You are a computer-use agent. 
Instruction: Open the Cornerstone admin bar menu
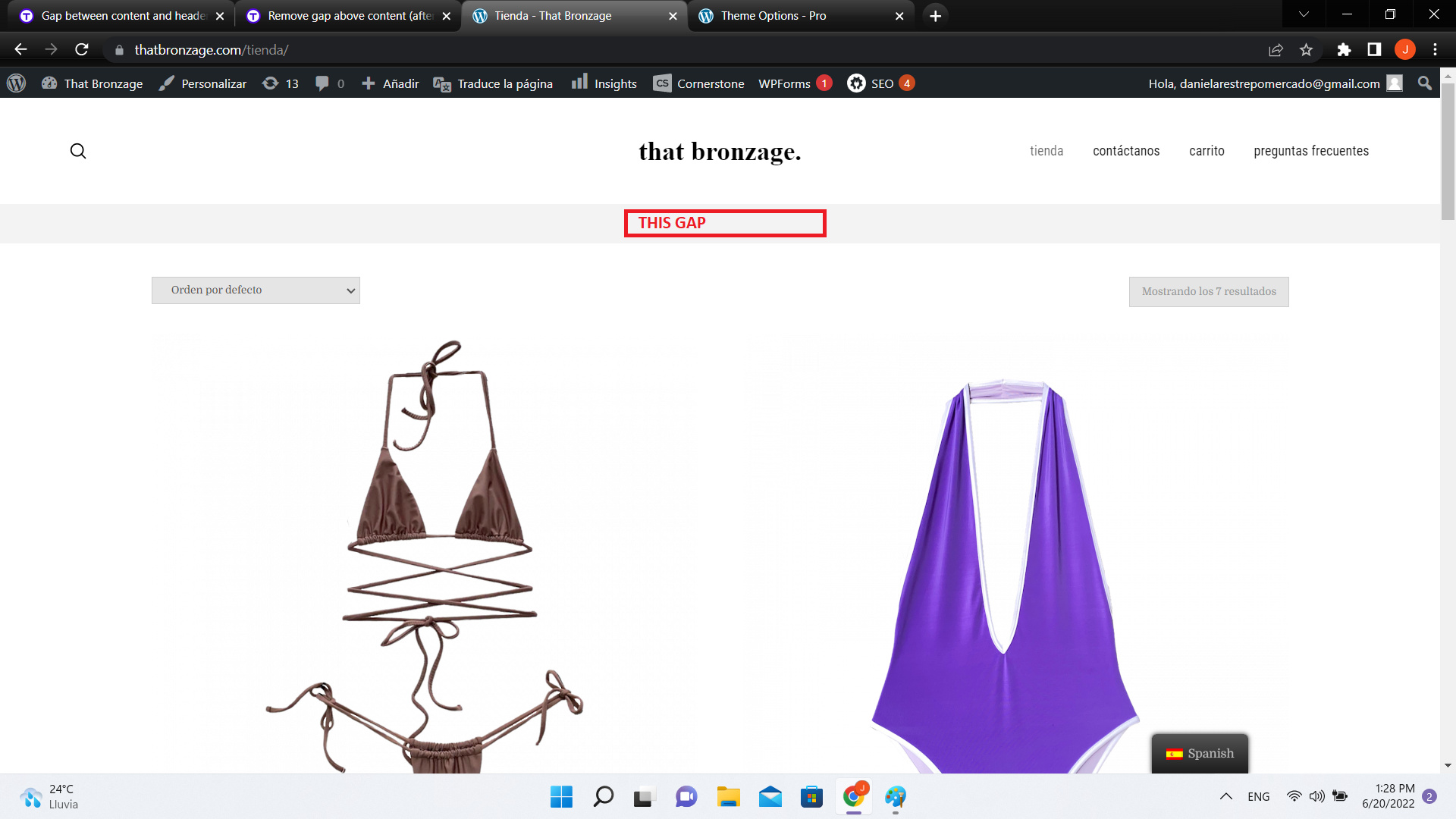coord(698,83)
